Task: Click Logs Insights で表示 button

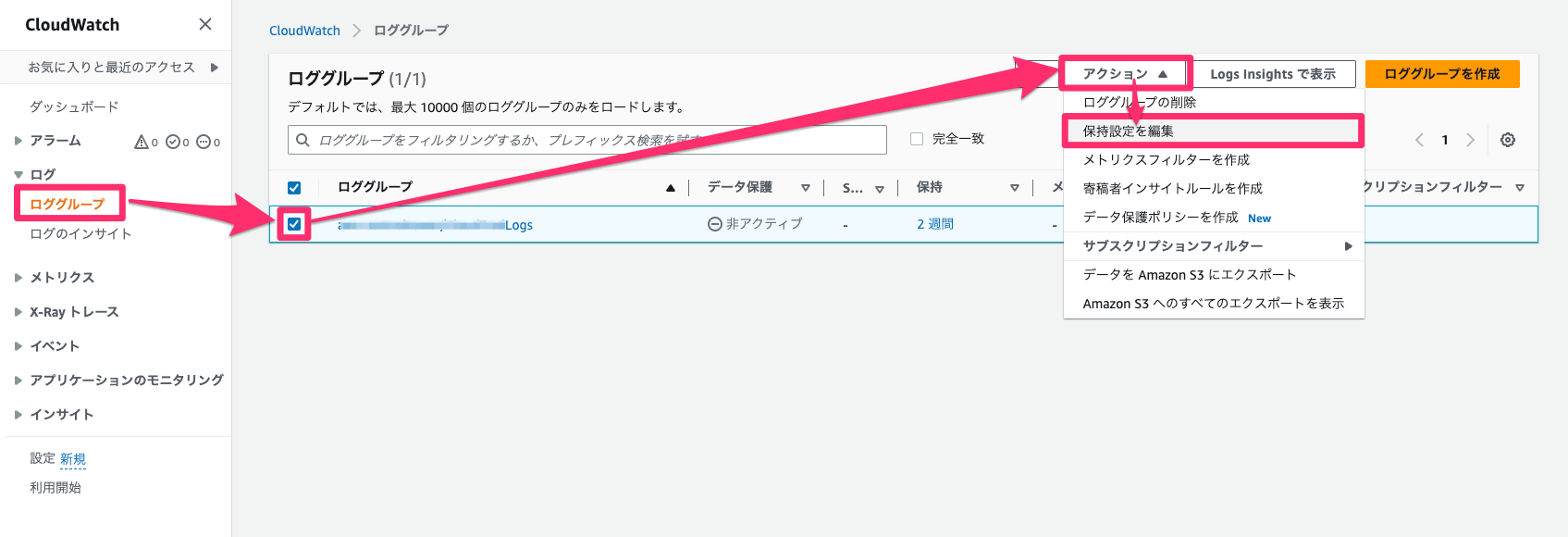Action: coord(1273,74)
